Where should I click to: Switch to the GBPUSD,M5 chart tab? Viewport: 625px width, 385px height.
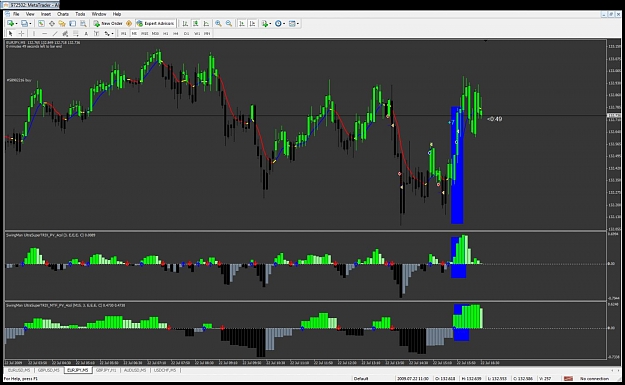click(48, 370)
